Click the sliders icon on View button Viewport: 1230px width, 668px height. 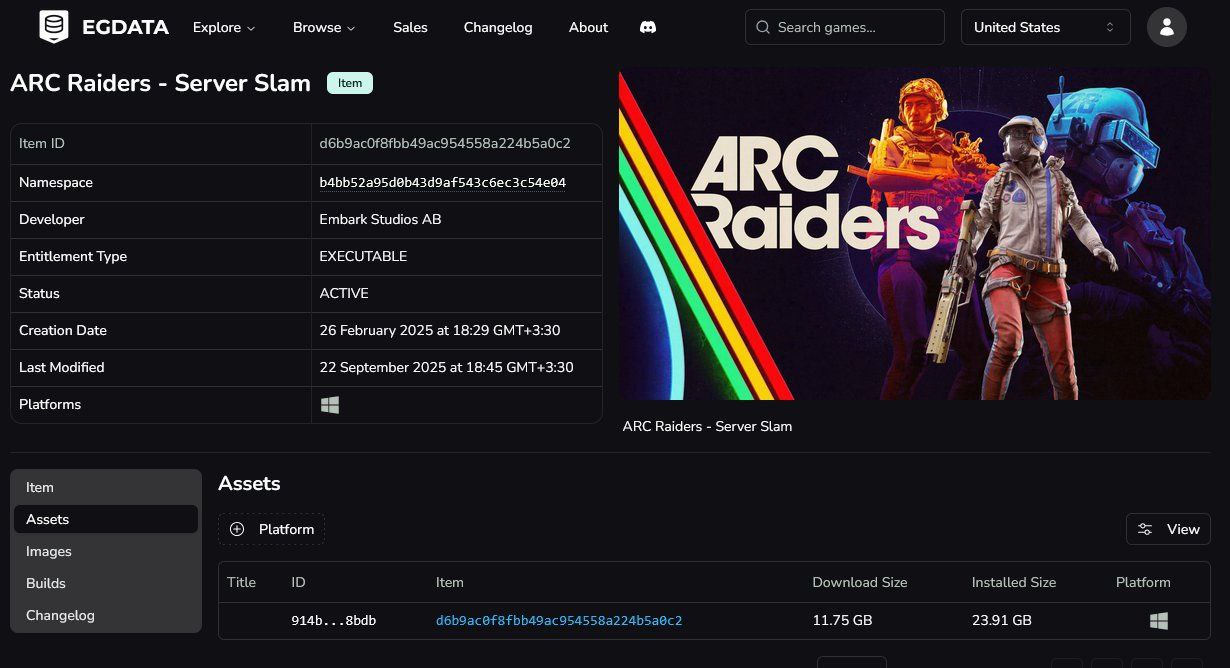[x=1145, y=529]
